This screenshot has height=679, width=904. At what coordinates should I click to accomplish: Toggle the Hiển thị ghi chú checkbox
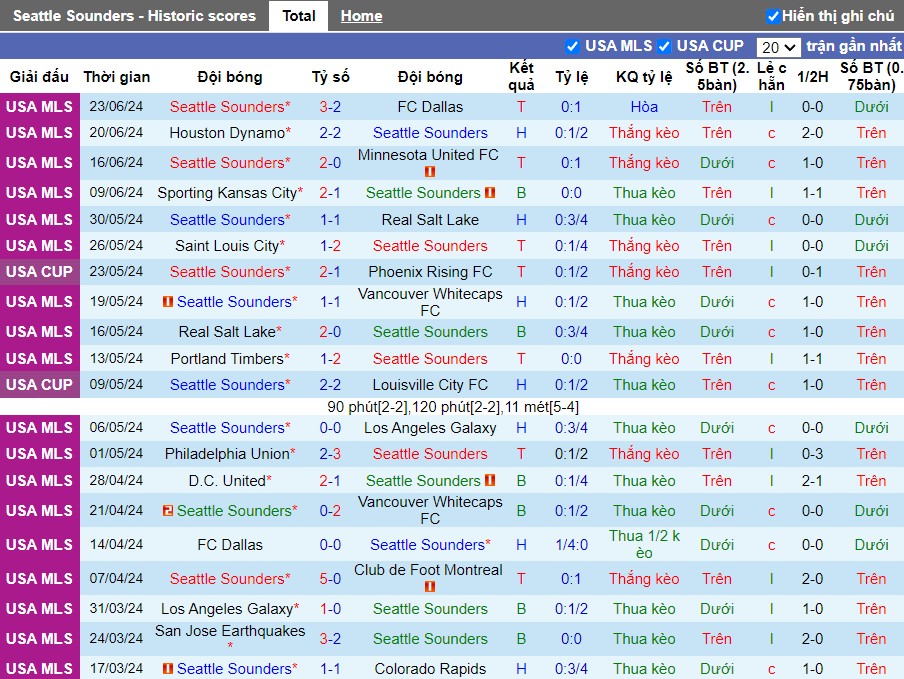click(x=773, y=16)
